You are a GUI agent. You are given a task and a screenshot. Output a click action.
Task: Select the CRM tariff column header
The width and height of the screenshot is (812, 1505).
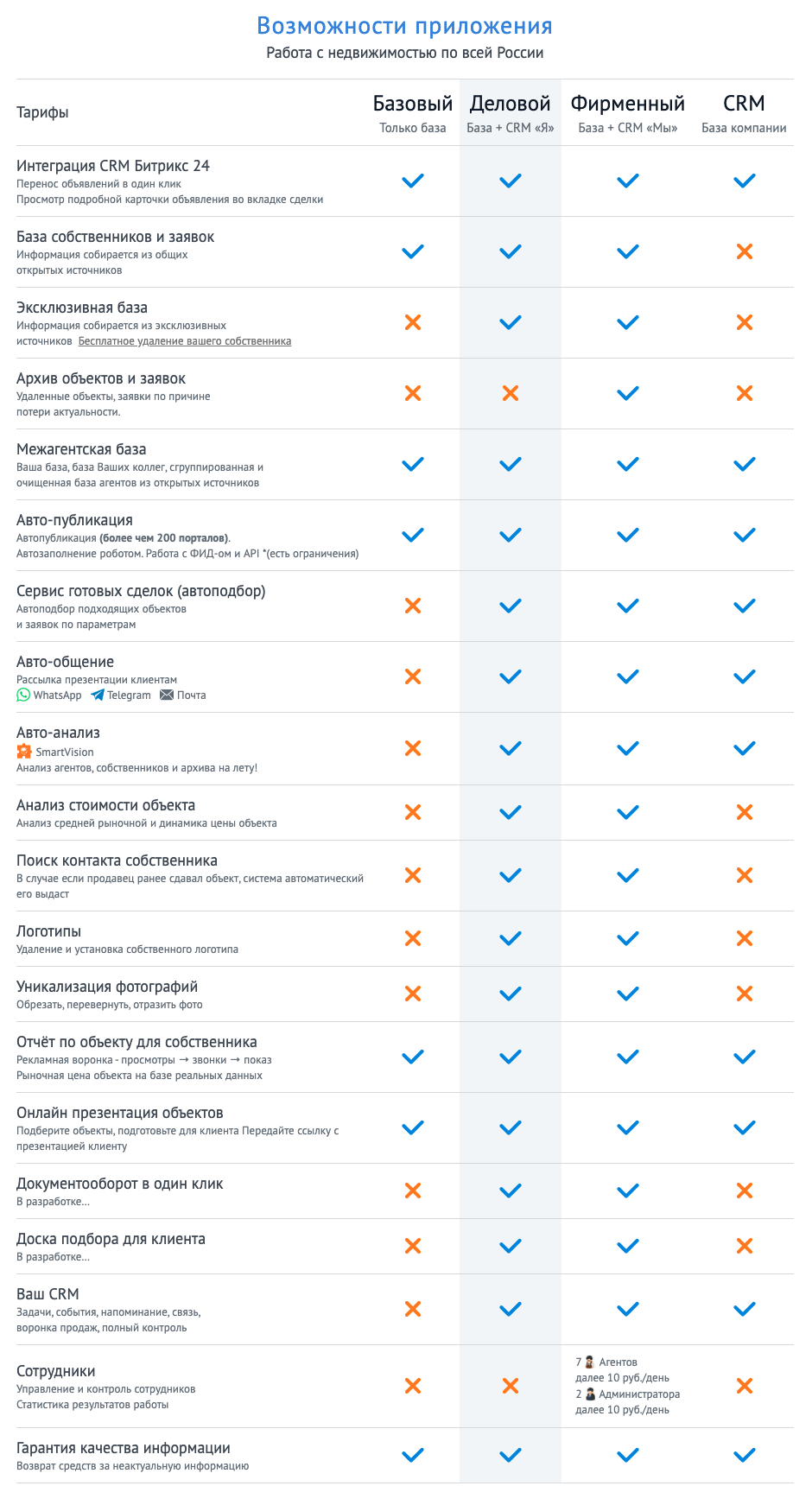pyautogui.click(x=745, y=104)
